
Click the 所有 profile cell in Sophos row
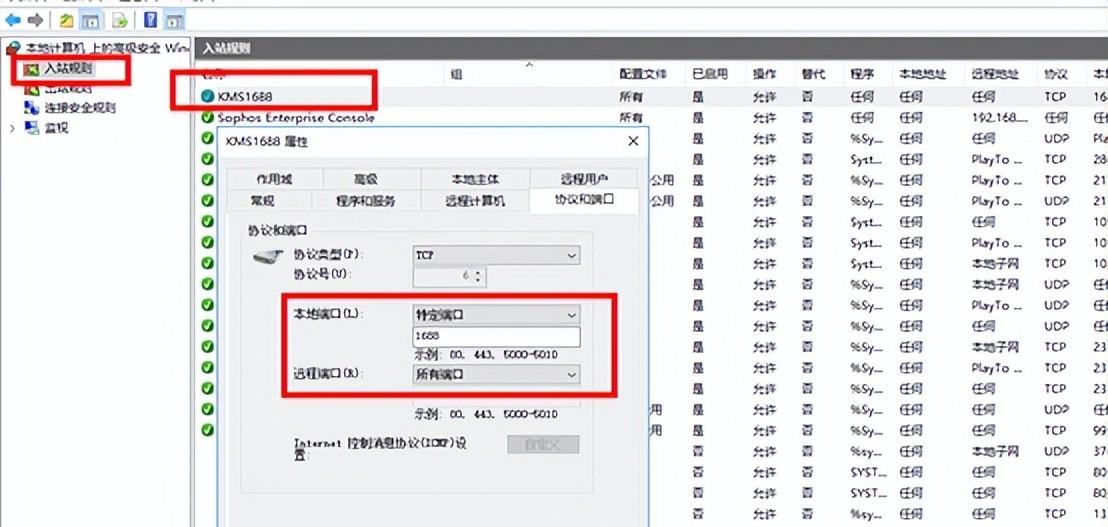631,117
